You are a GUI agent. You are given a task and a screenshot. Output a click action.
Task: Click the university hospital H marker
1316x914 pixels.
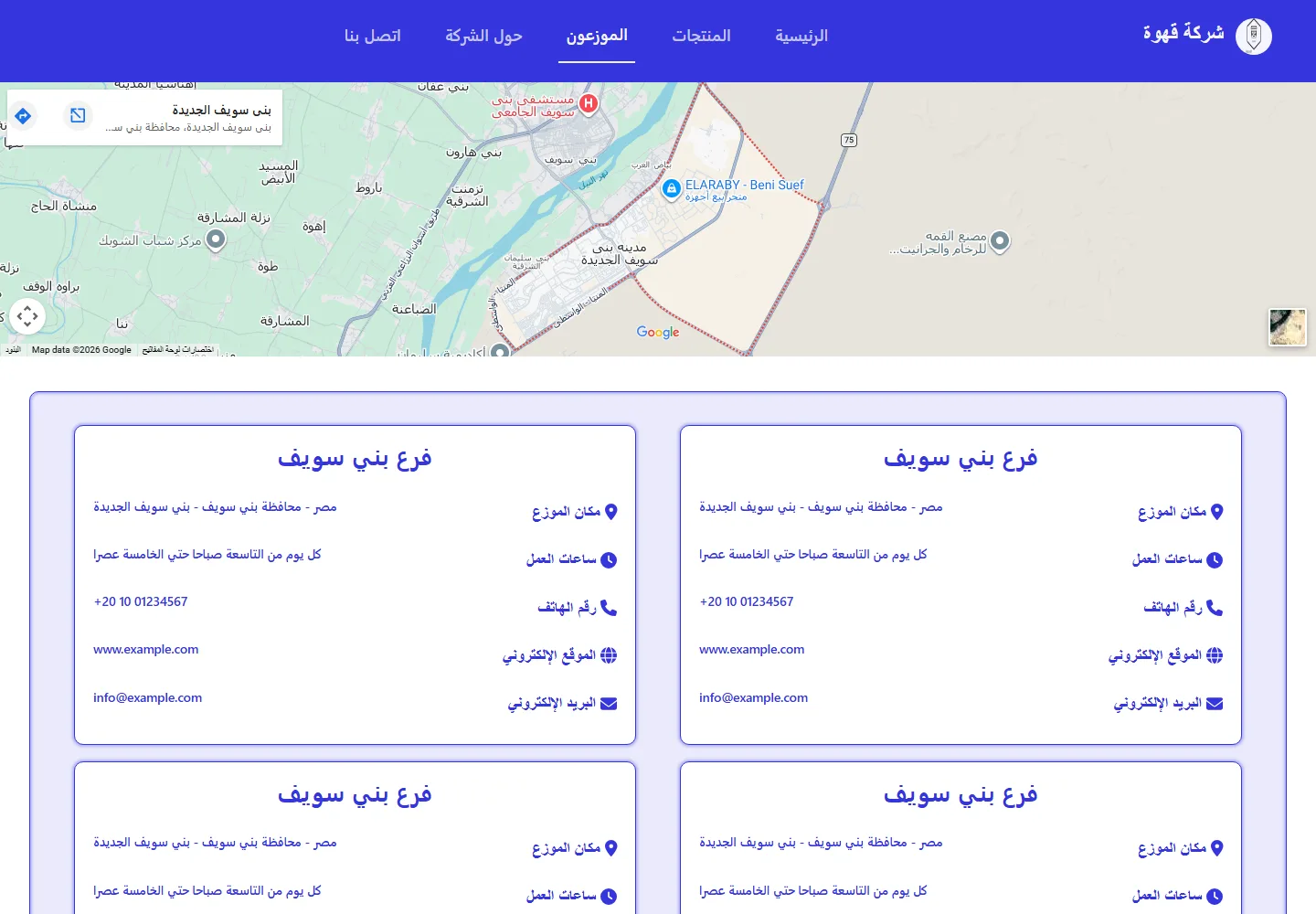coord(589,103)
